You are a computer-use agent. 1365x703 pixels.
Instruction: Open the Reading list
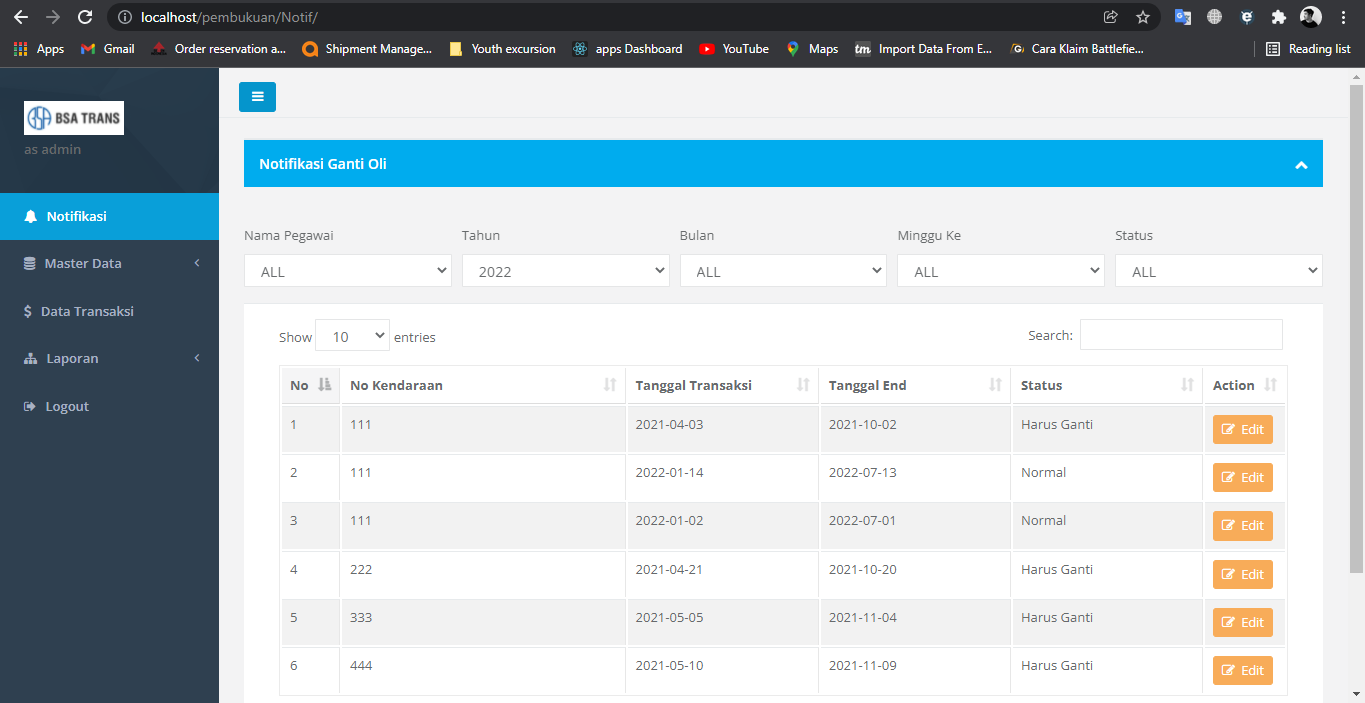coord(1308,49)
